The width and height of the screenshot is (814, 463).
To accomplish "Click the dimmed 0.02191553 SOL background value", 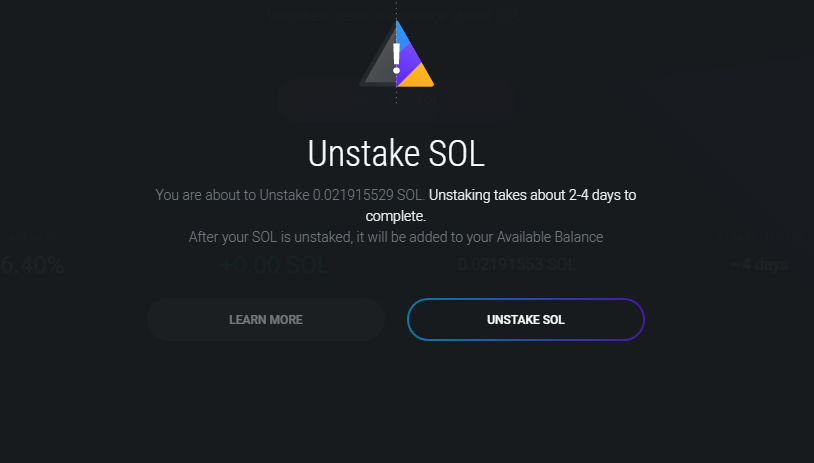I will pos(517,265).
